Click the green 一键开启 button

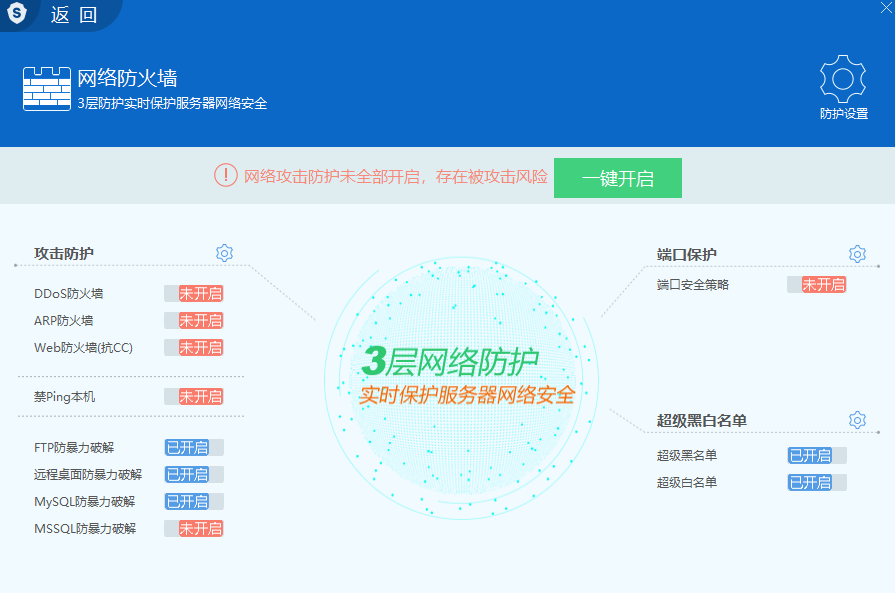pos(617,178)
